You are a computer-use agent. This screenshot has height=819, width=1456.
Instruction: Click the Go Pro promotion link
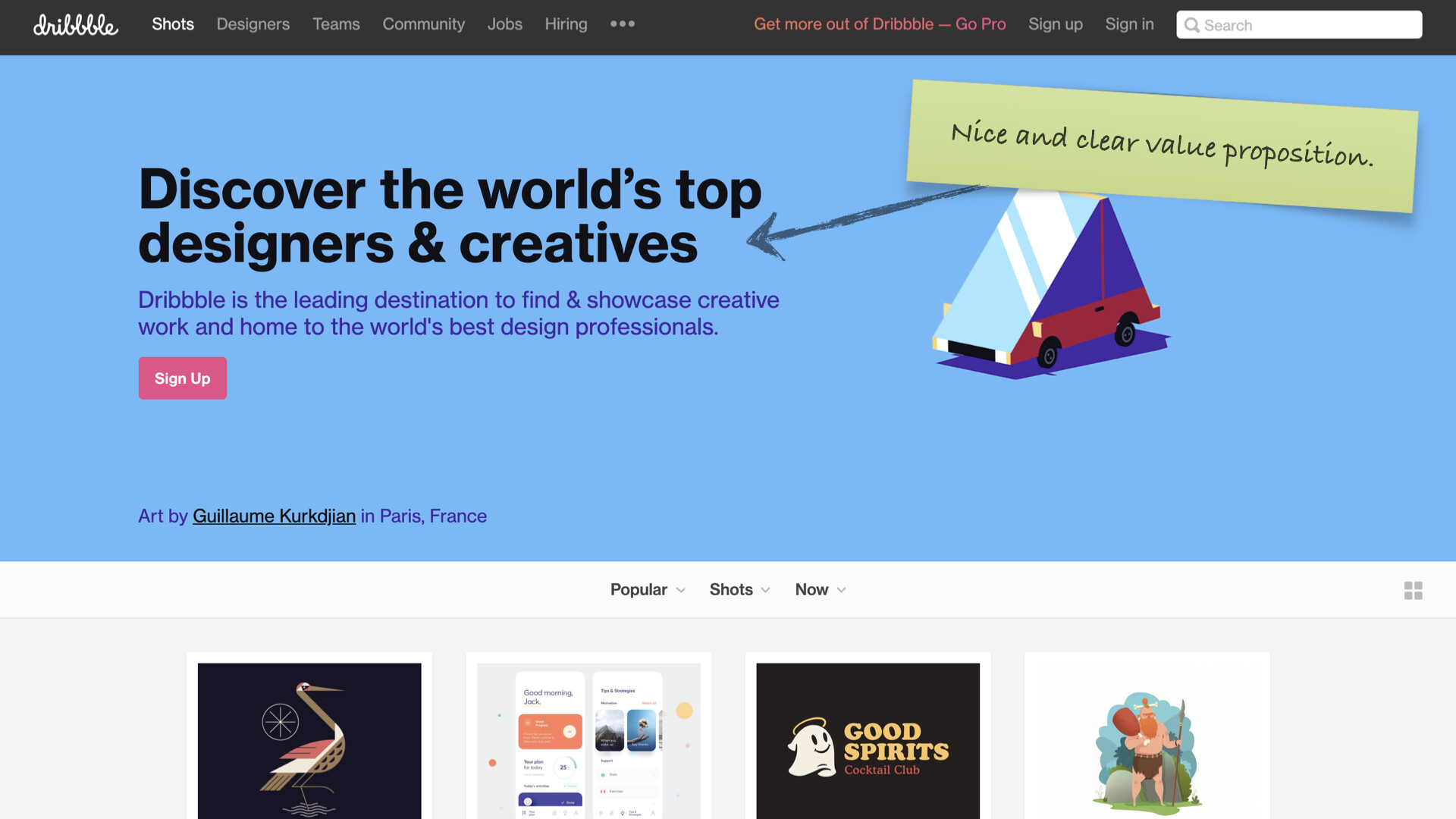[880, 24]
